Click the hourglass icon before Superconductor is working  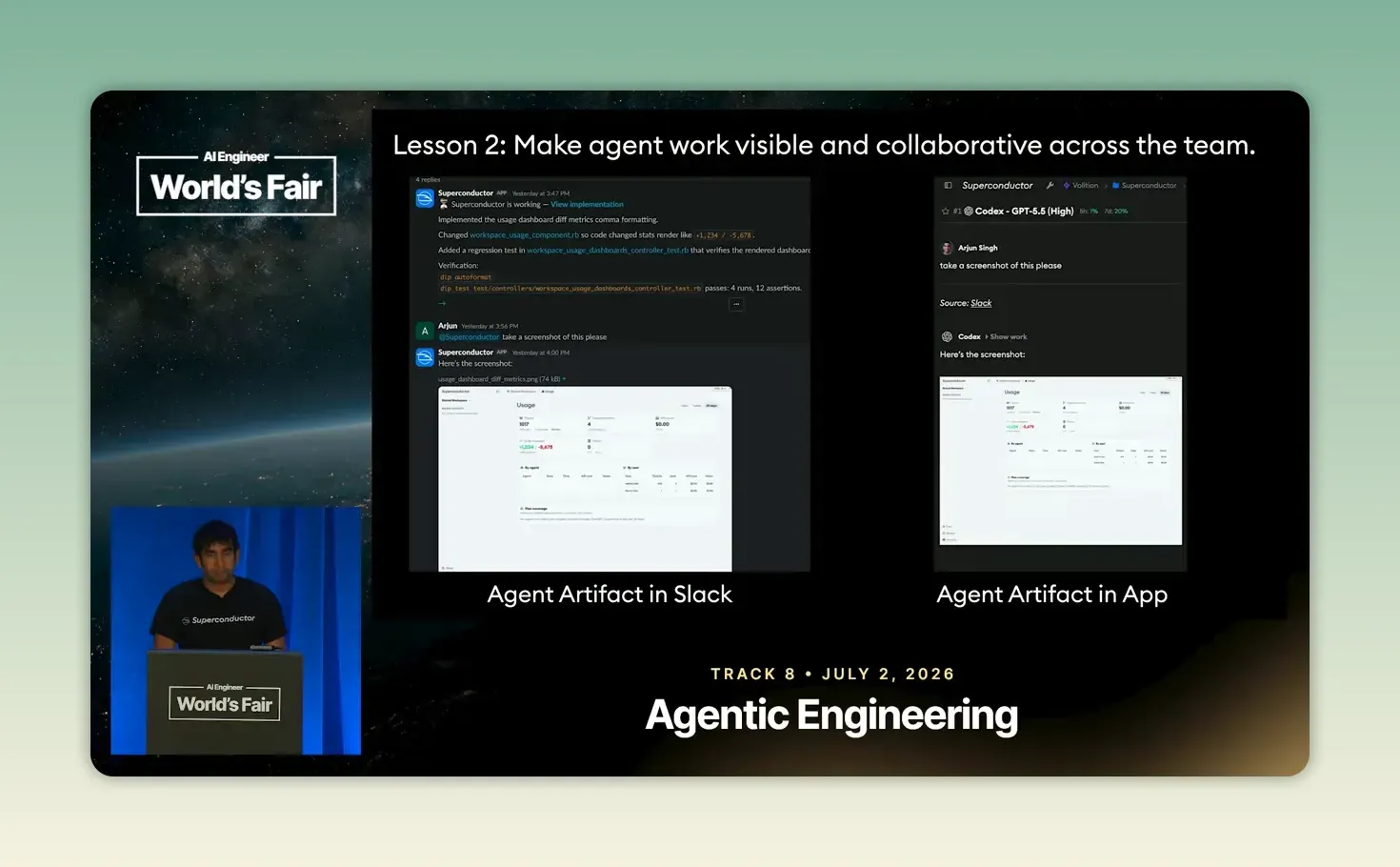click(443, 204)
